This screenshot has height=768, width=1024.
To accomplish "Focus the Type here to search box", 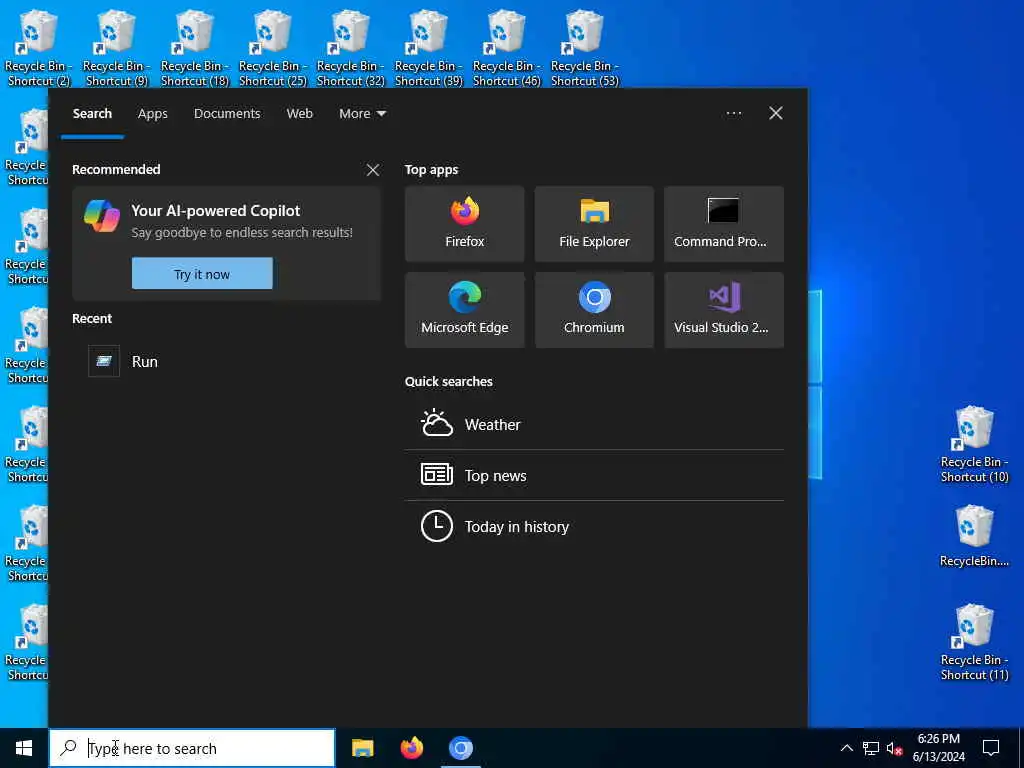I will click(192, 748).
